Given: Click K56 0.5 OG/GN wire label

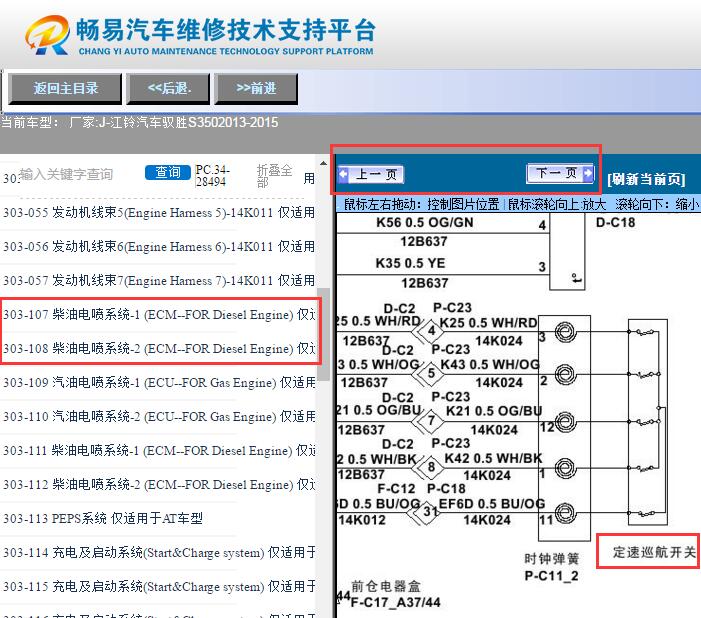Looking at the screenshot, I should pos(424,222).
